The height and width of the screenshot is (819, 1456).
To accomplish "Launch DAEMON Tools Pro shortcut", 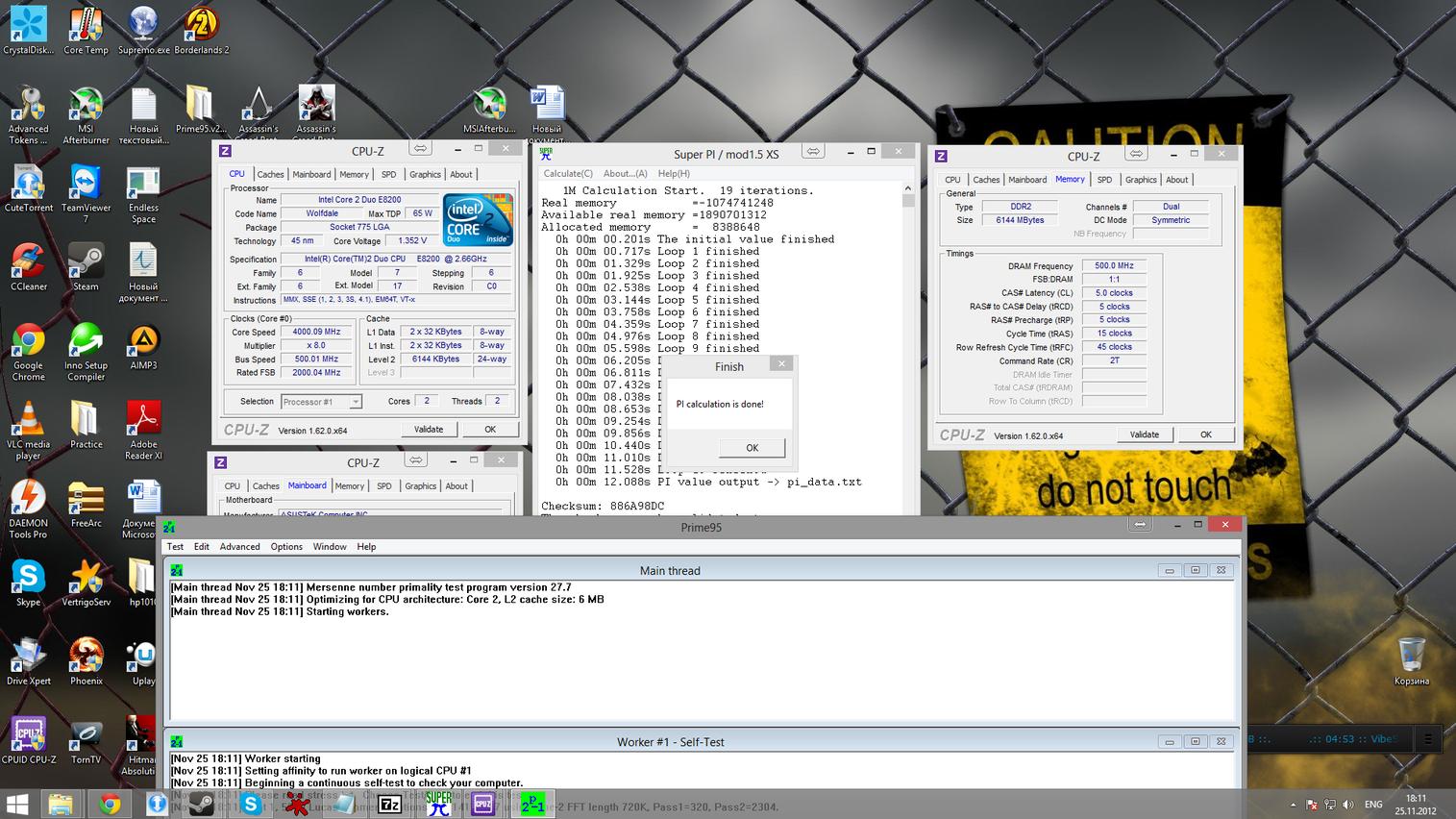I will [x=28, y=509].
